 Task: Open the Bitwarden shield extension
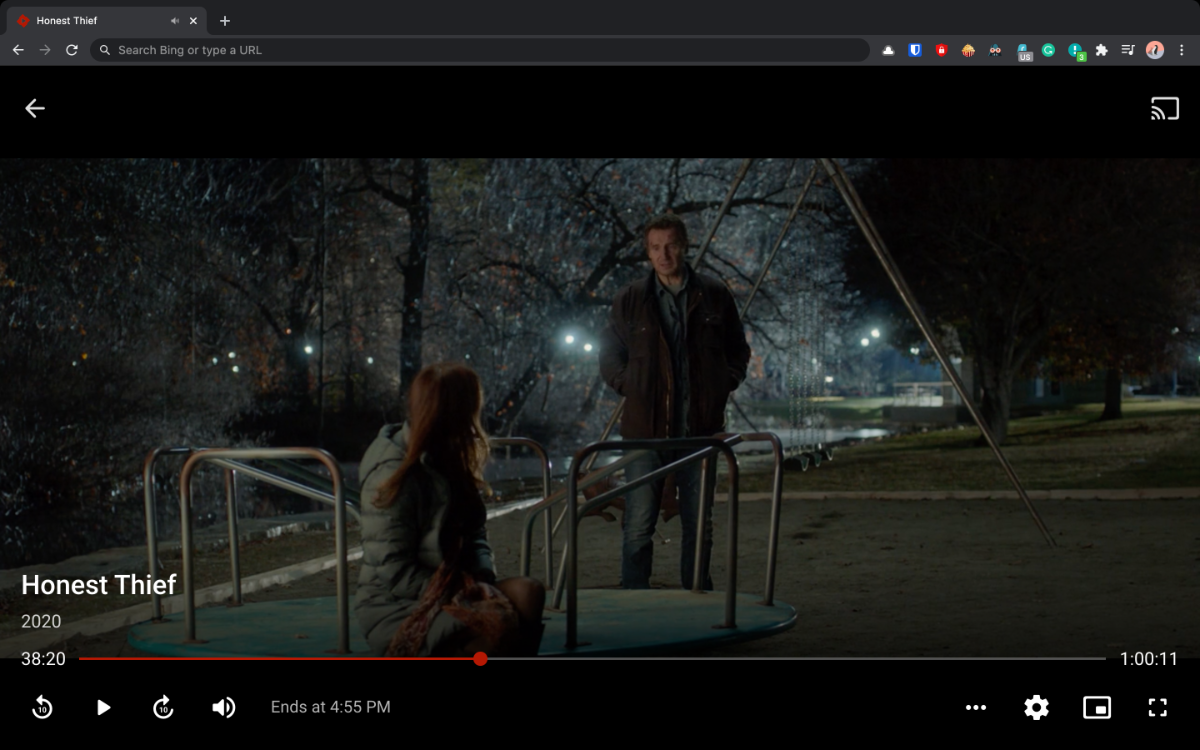coord(914,50)
